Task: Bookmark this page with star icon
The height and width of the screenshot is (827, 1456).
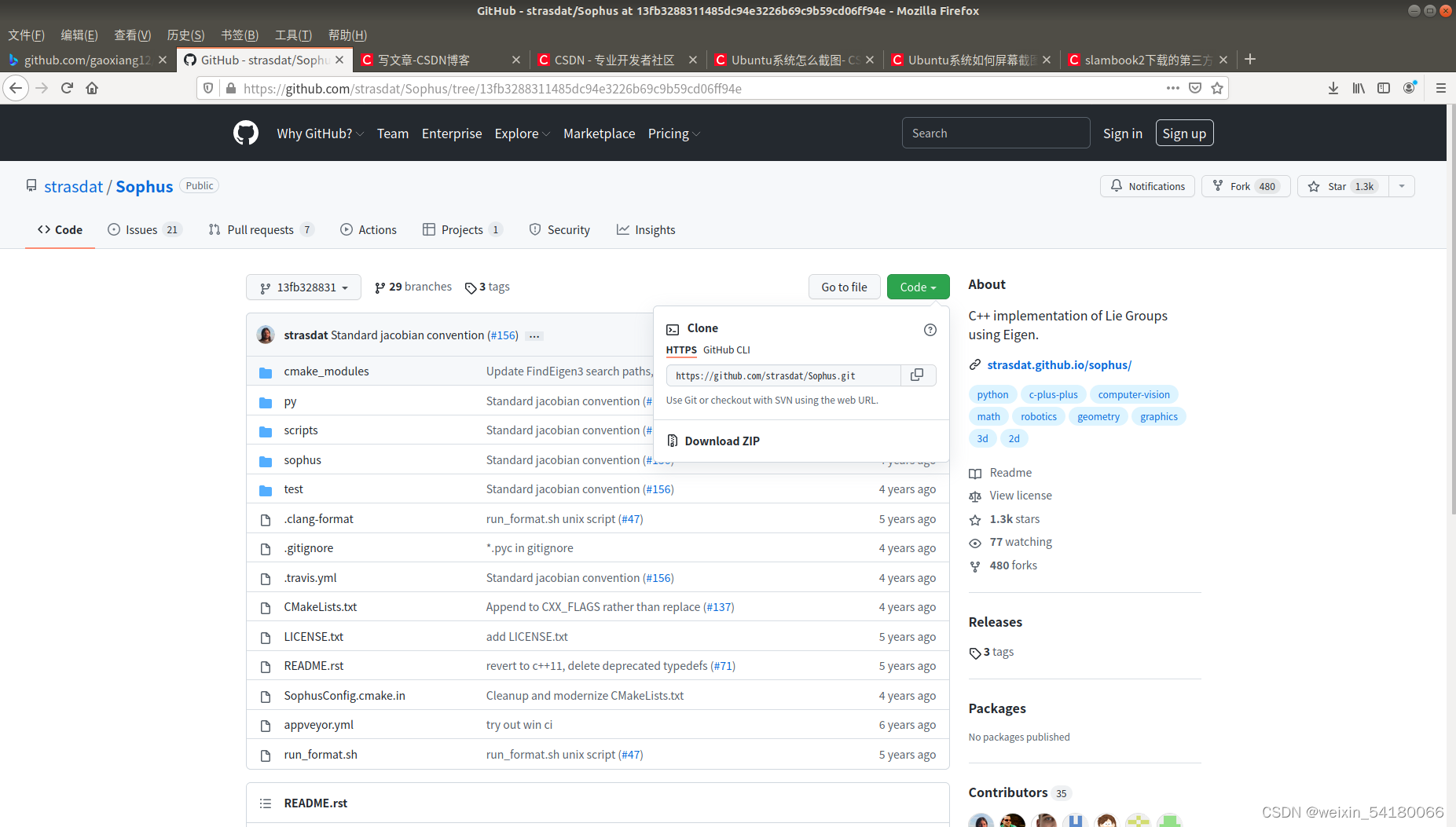Action: click(1217, 88)
